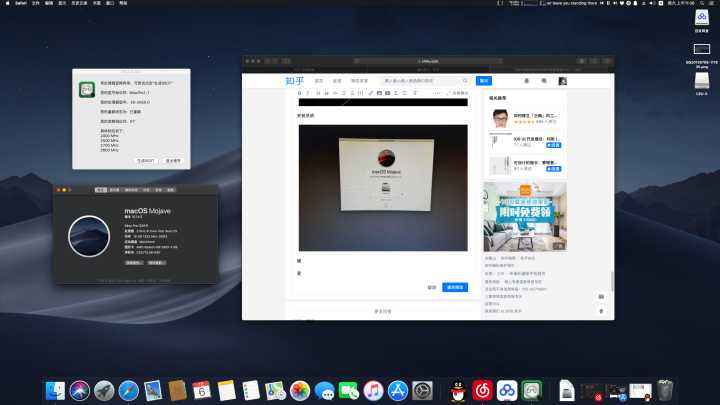Open red NetEase Music icon in Dock
720x405 pixels.
[x=482, y=391]
